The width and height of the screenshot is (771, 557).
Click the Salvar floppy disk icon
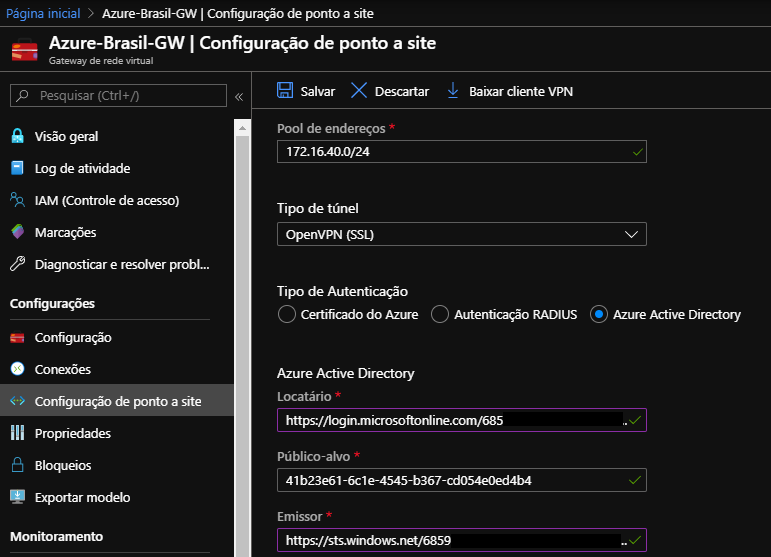[x=285, y=91]
